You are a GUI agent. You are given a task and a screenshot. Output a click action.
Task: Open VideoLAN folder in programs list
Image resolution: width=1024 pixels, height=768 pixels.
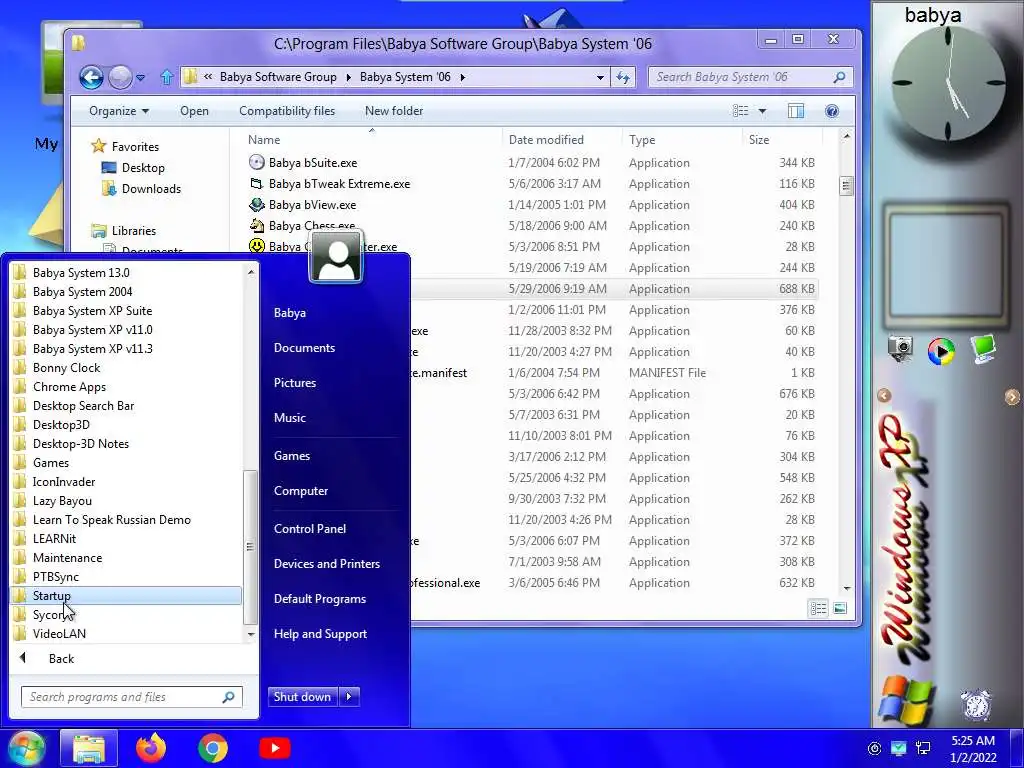click(125, 633)
